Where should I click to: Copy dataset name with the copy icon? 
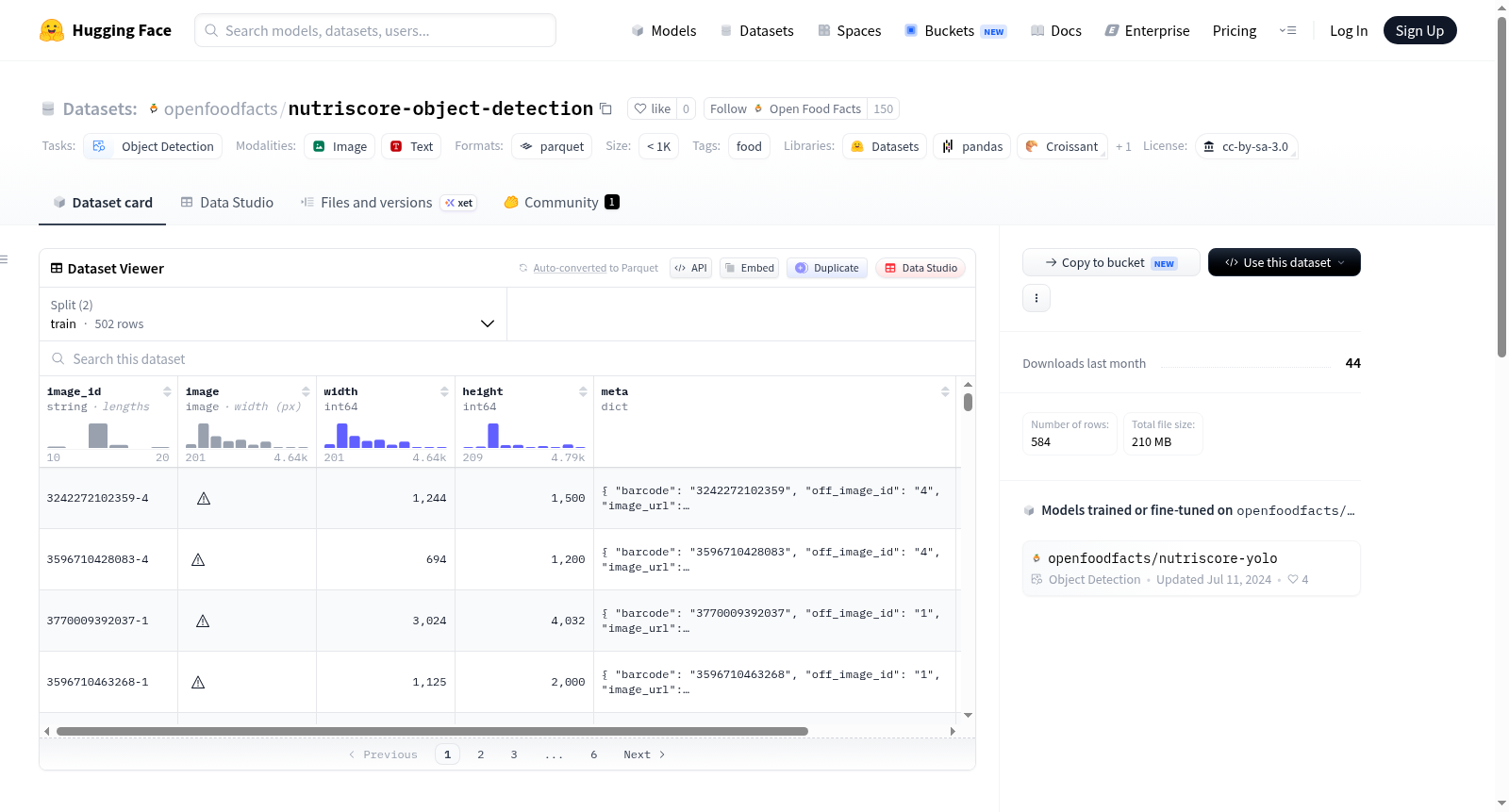[605, 108]
